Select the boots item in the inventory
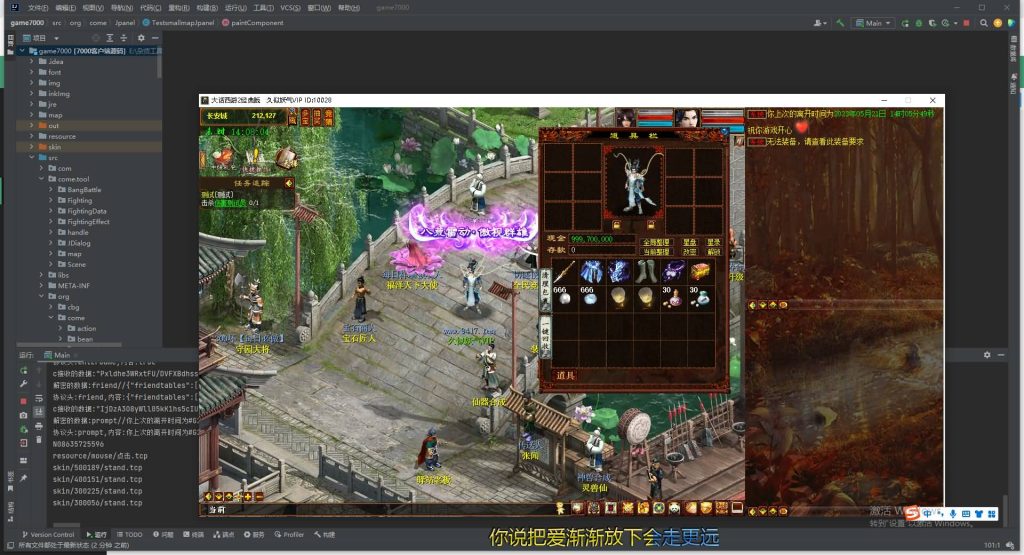 pos(646,272)
